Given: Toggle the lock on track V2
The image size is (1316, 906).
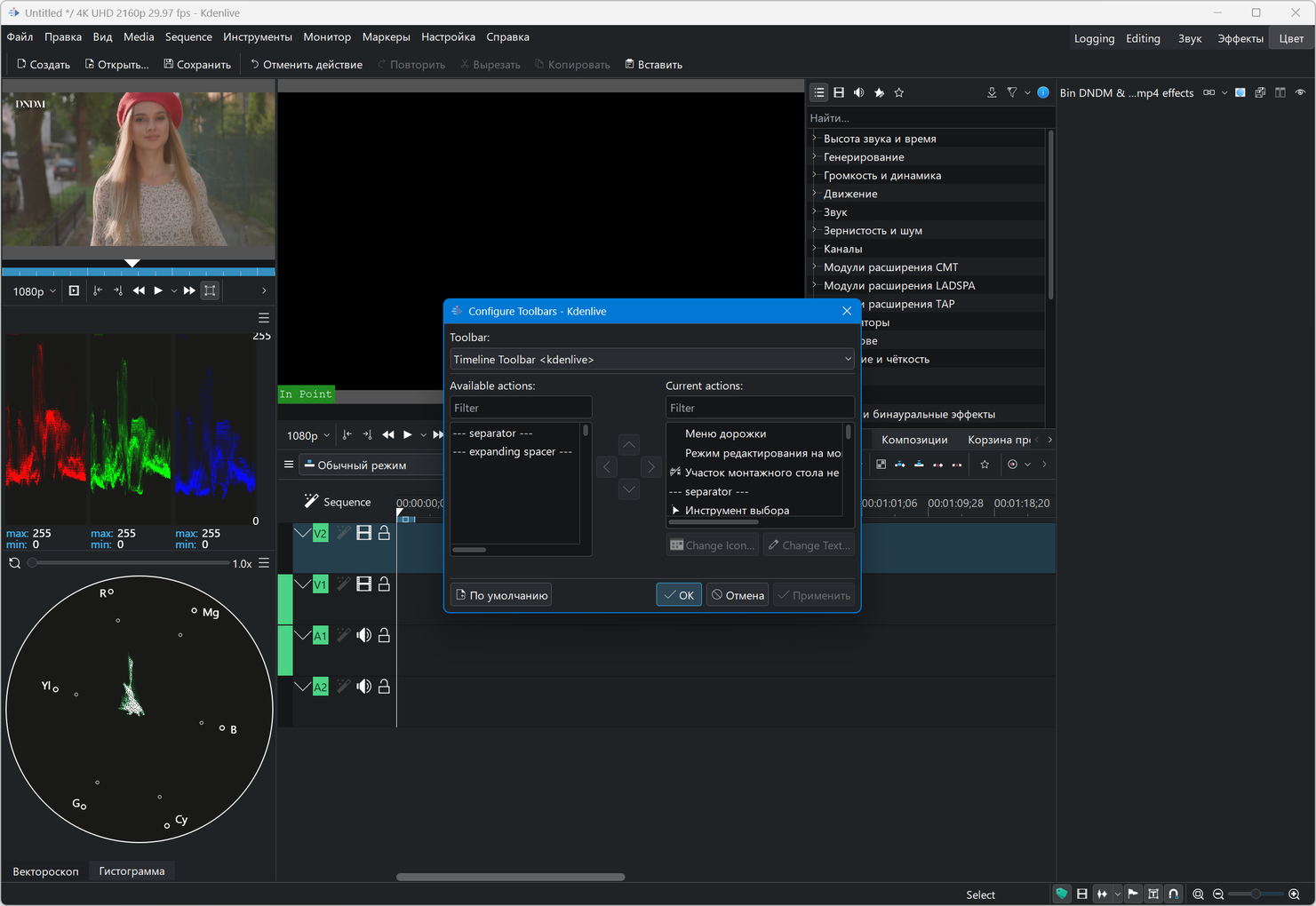Looking at the screenshot, I should [x=384, y=533].
